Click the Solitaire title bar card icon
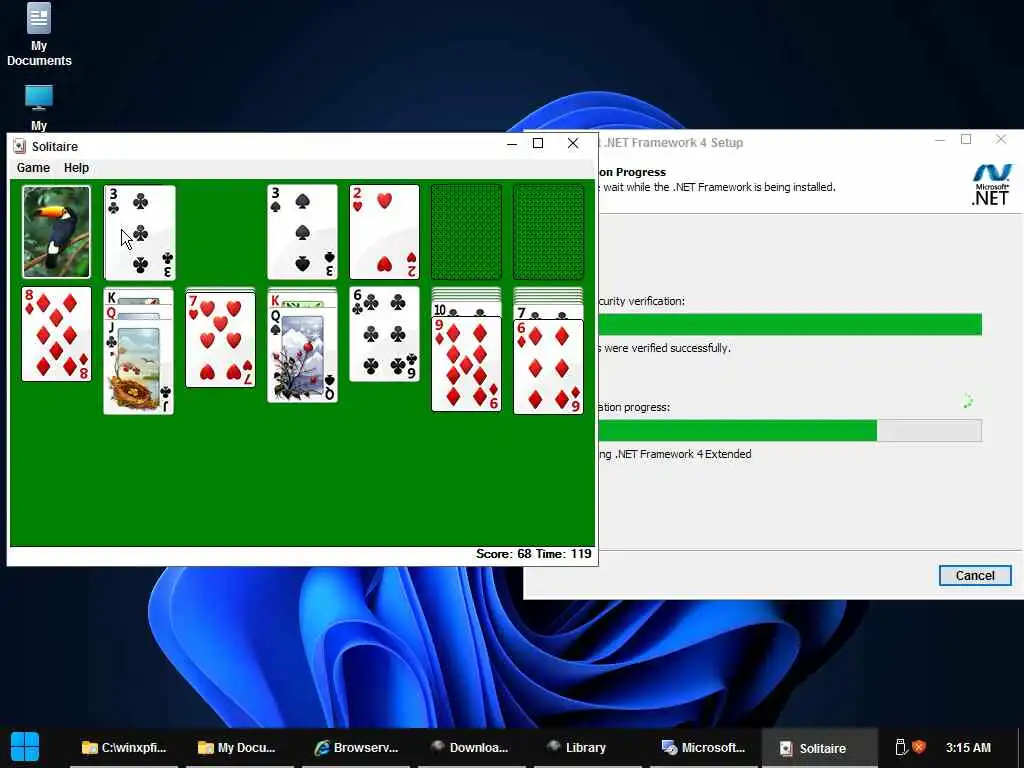Screen dimensions: 1024x768 [20, 146]
